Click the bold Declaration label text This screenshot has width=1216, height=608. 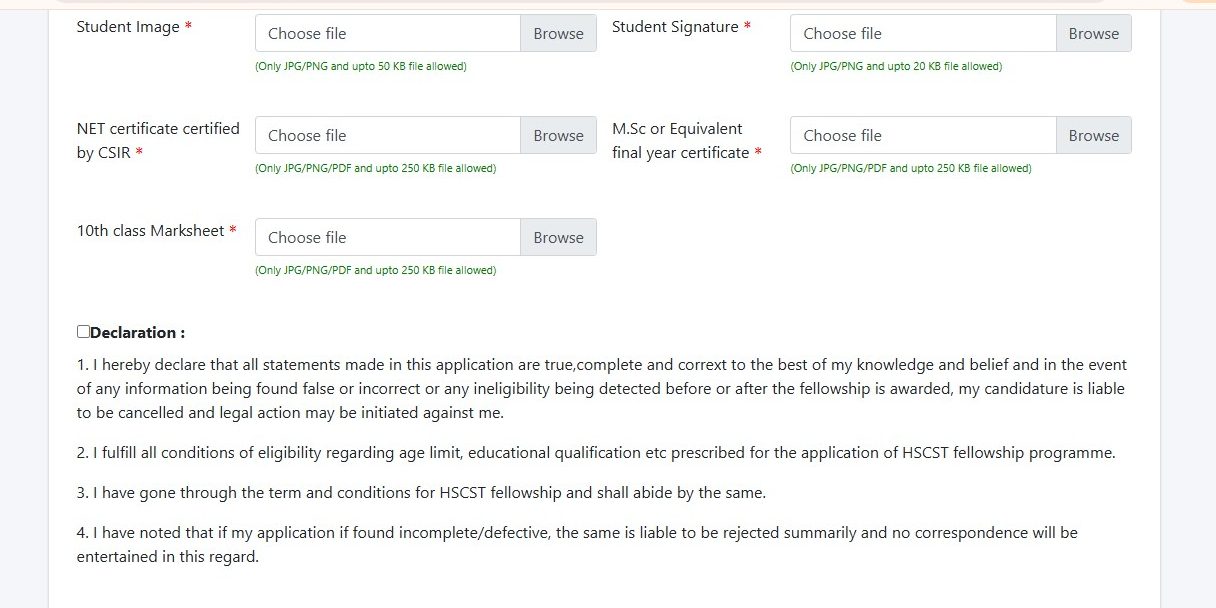pos(138,333)
